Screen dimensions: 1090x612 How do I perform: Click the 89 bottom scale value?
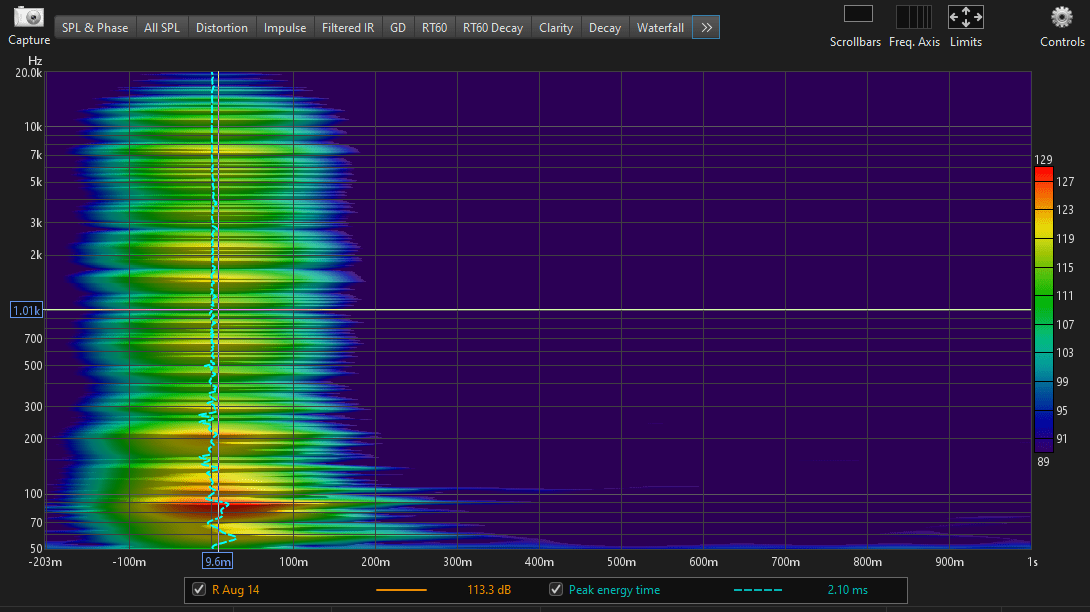[x=1043, y=462]
